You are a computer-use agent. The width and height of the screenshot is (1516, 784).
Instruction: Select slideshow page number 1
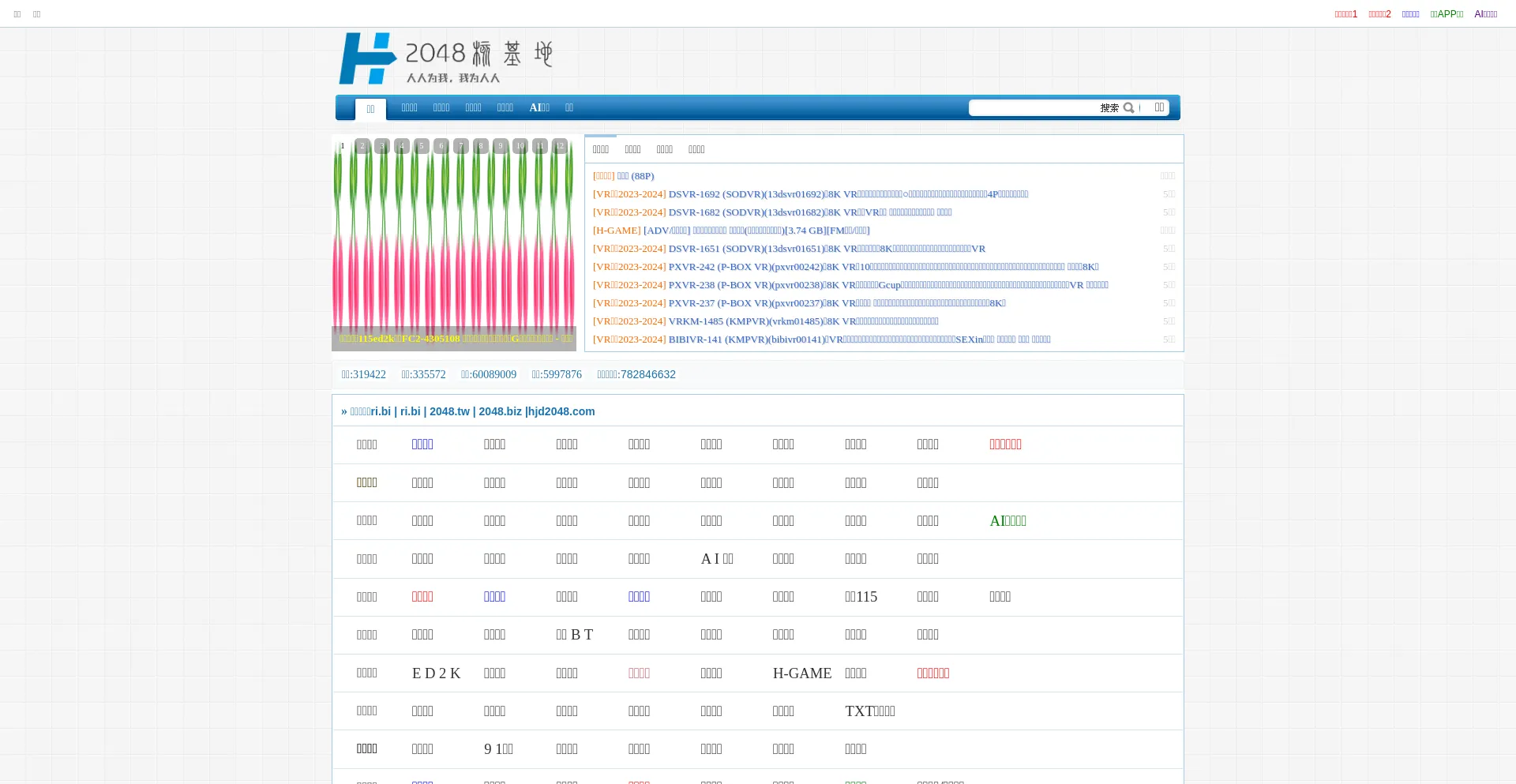(x=343, y=146)
